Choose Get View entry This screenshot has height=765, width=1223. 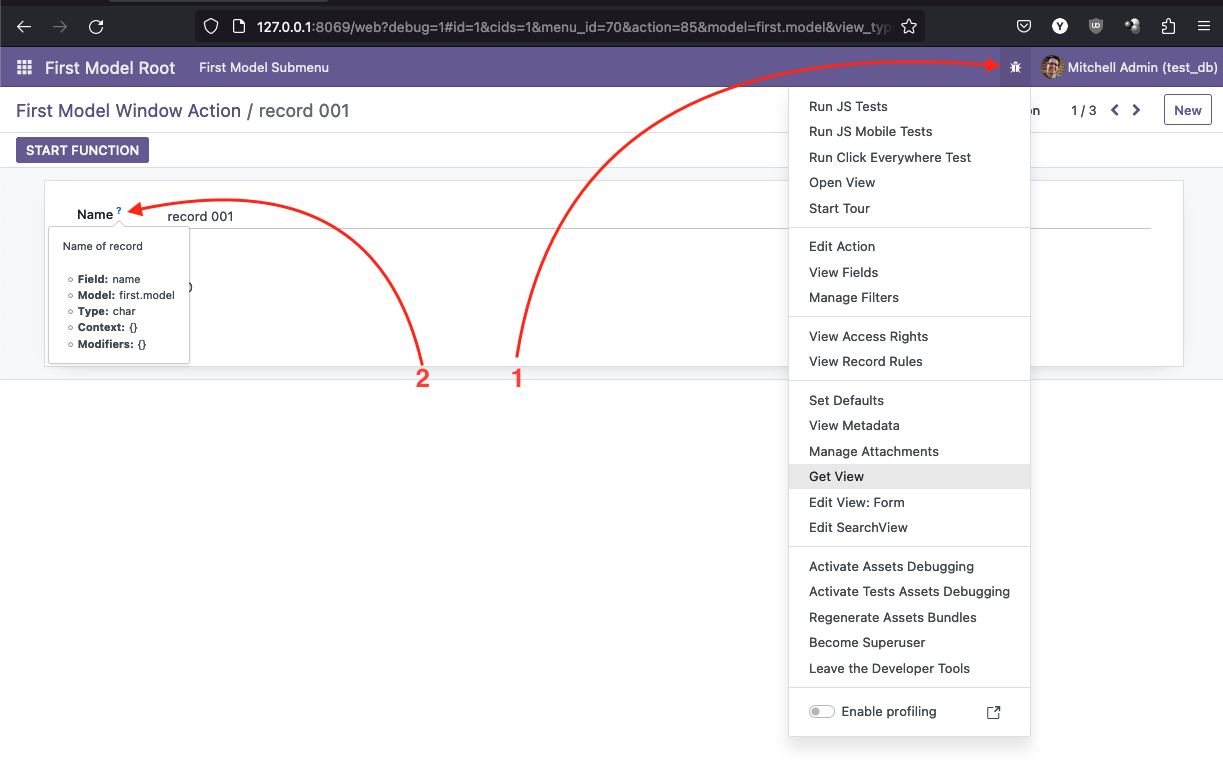[x=909, y=476]
